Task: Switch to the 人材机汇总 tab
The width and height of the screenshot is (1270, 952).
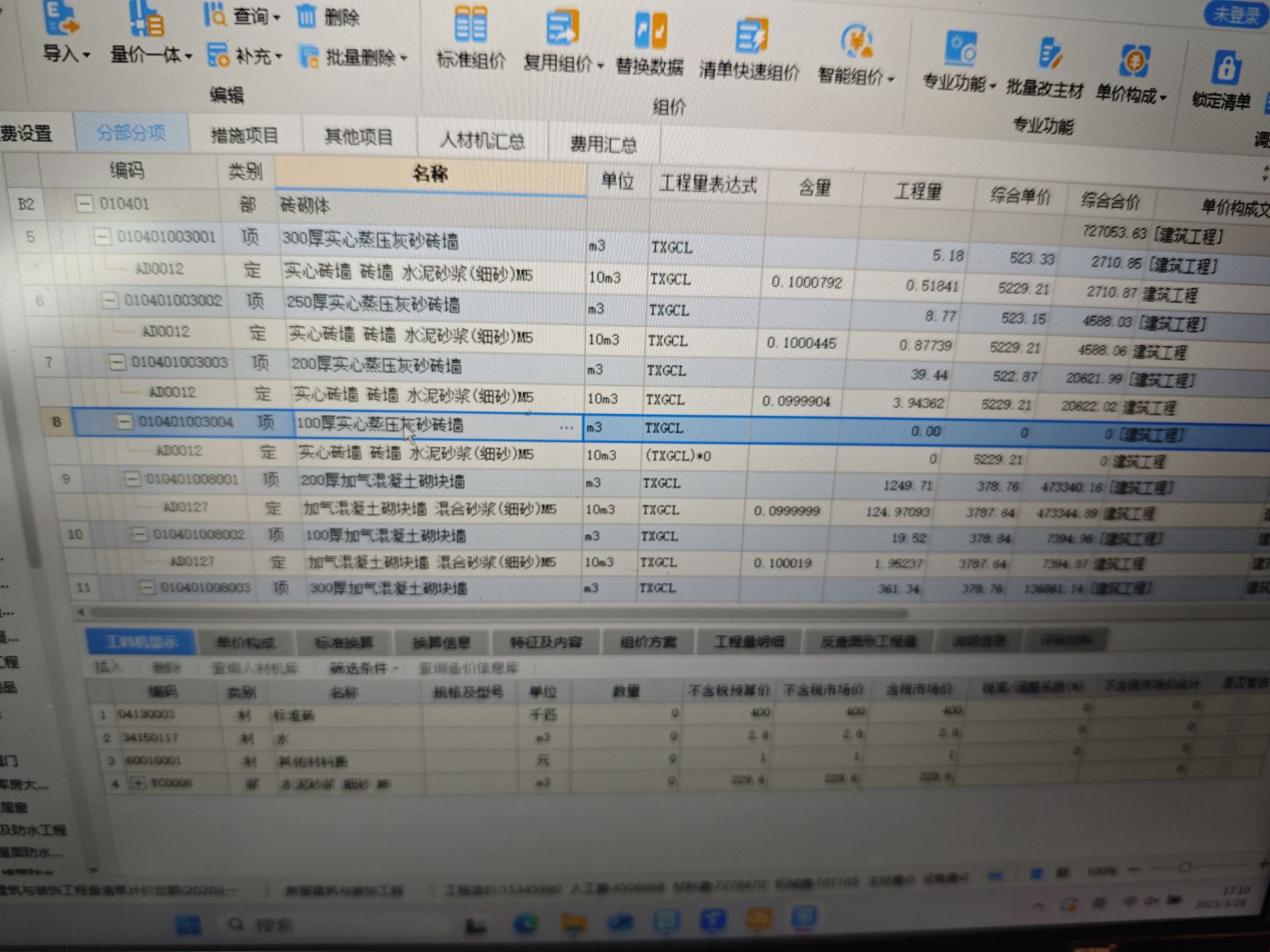Action: 482,141
